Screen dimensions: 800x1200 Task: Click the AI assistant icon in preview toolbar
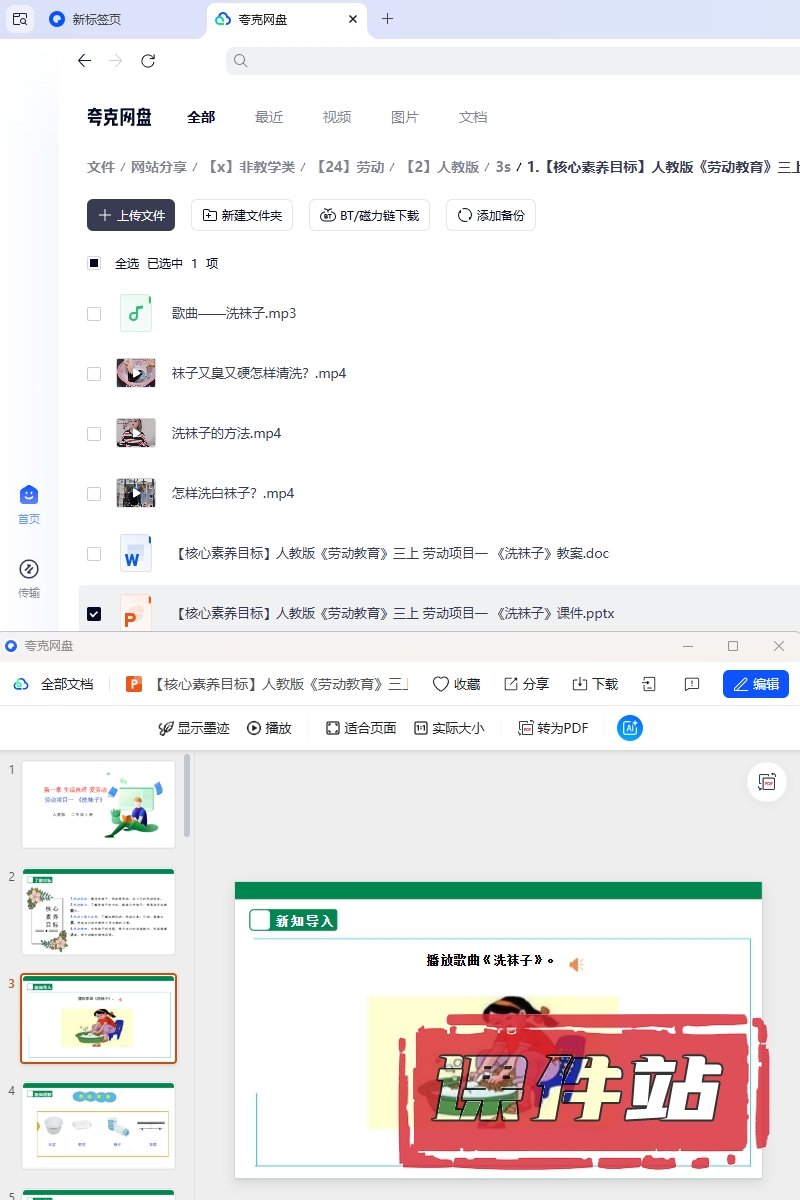[630, 728]
